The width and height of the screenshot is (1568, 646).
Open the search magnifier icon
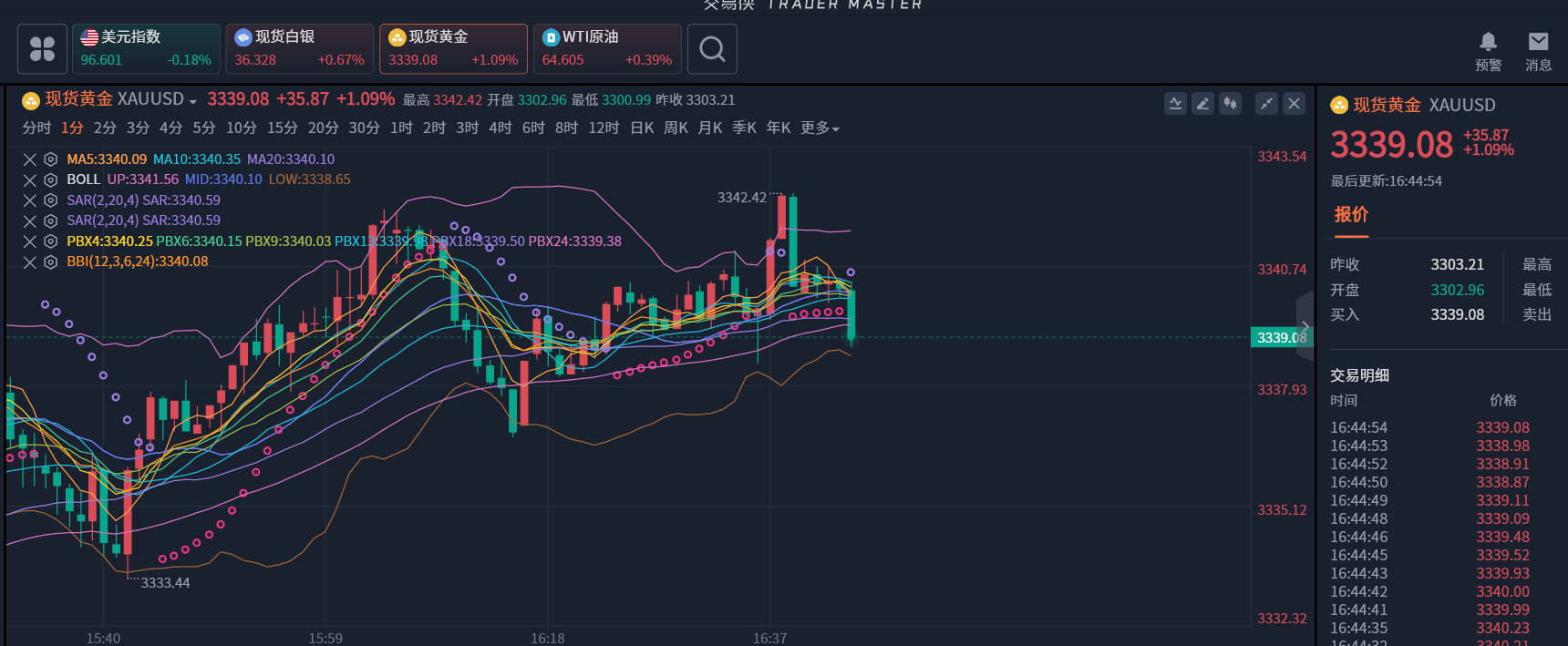point(712,48)
